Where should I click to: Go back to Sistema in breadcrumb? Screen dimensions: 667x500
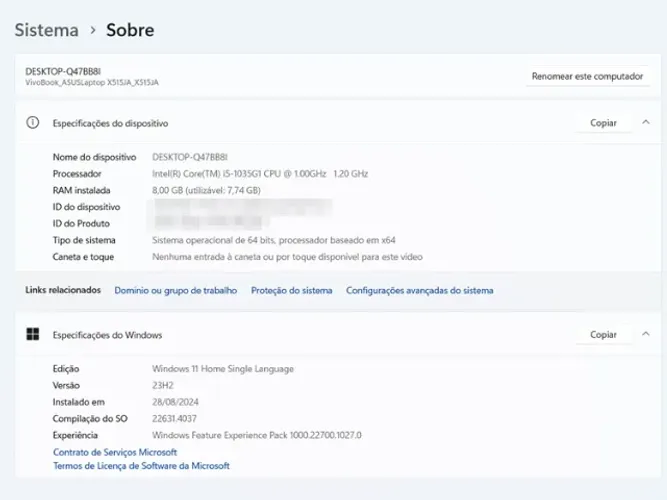pos(47,30)
